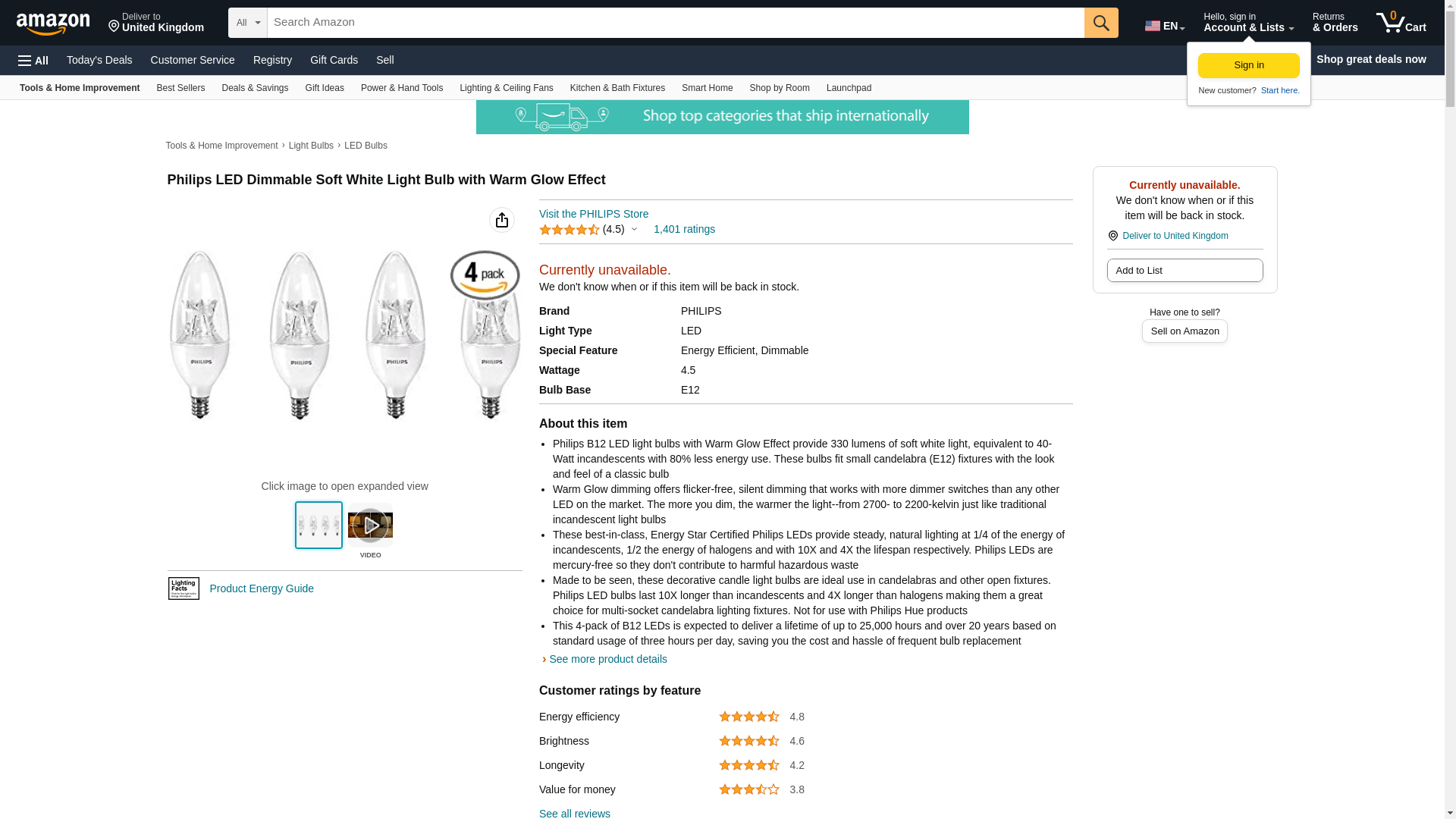This screenshot has width=1456, height=819.
Task: Click the Search Amazon input field
Action: [x=675, y=23]
